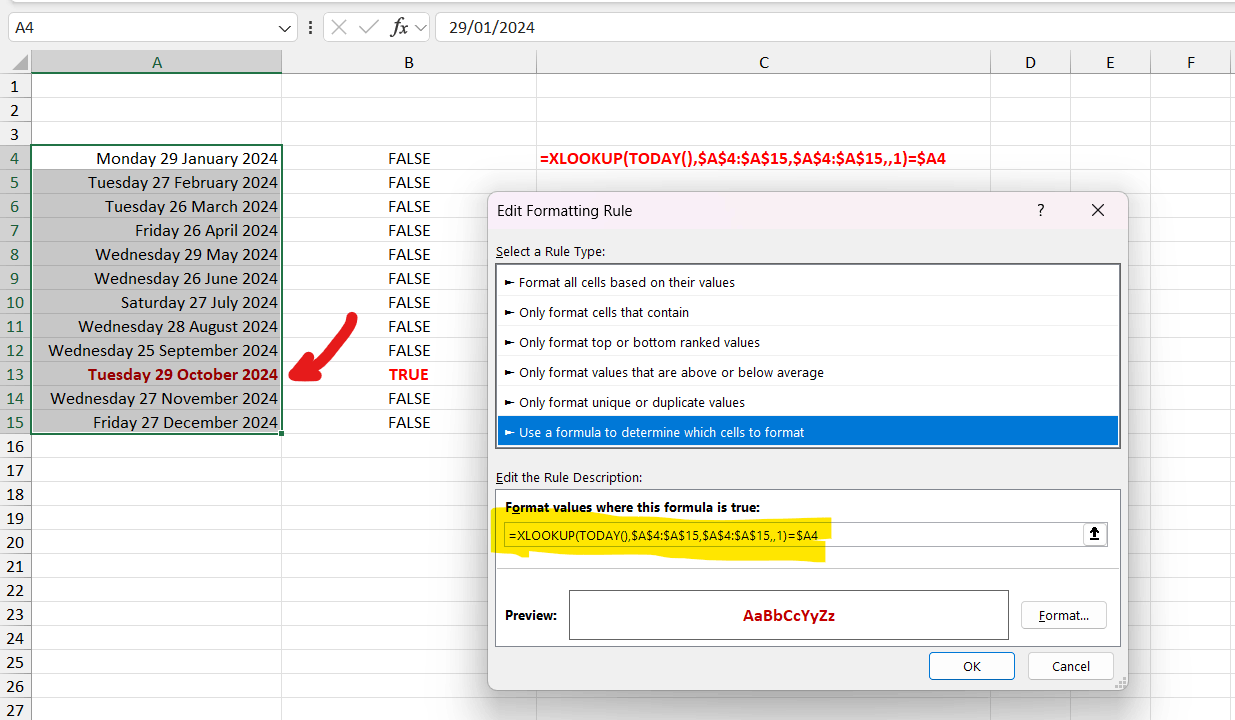Screen dimensions: 1235x720
Task: Select 'Only format unique or duplicate values'
Action: click(x=808, y=402)
